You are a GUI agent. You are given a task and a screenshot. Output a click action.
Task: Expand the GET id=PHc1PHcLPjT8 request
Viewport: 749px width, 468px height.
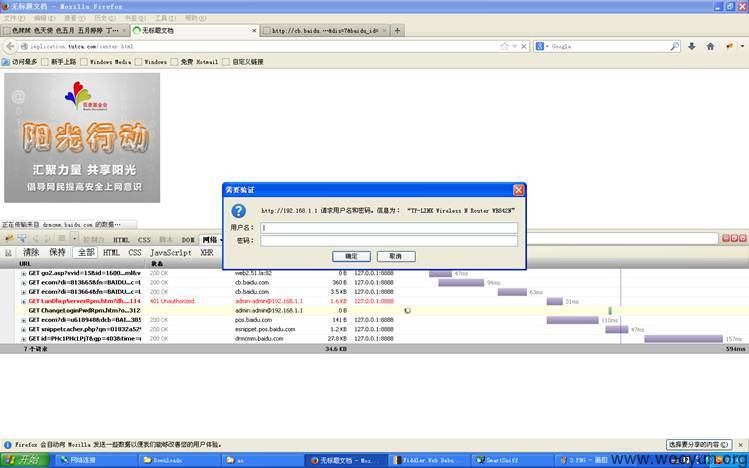click(23, 339)
